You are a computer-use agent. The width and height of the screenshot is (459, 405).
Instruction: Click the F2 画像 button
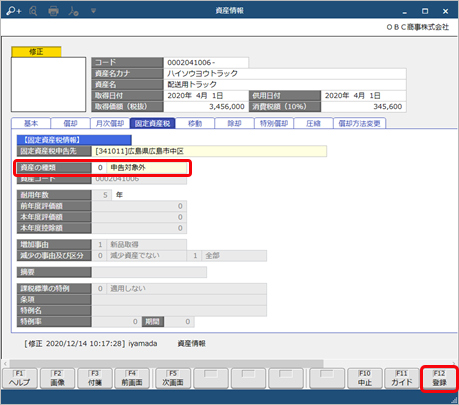pyautogui.click(x=57, y=378)
